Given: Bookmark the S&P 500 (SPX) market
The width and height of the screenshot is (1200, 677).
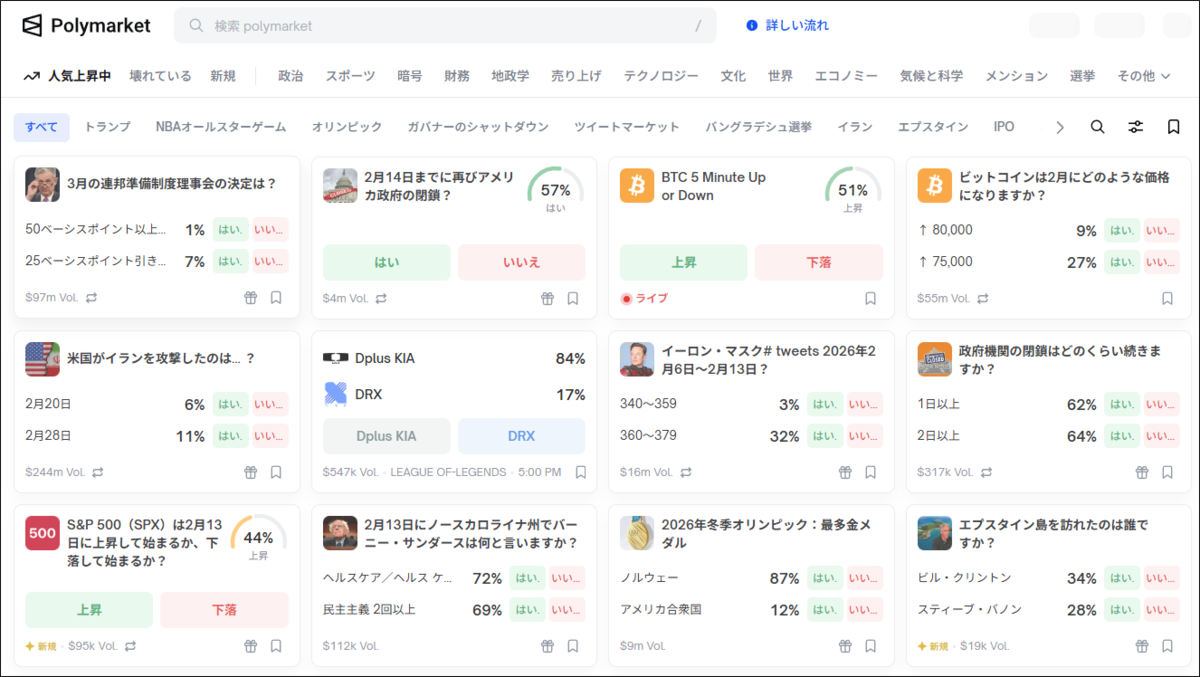Looking at the screenshot, I should (276, 646).
